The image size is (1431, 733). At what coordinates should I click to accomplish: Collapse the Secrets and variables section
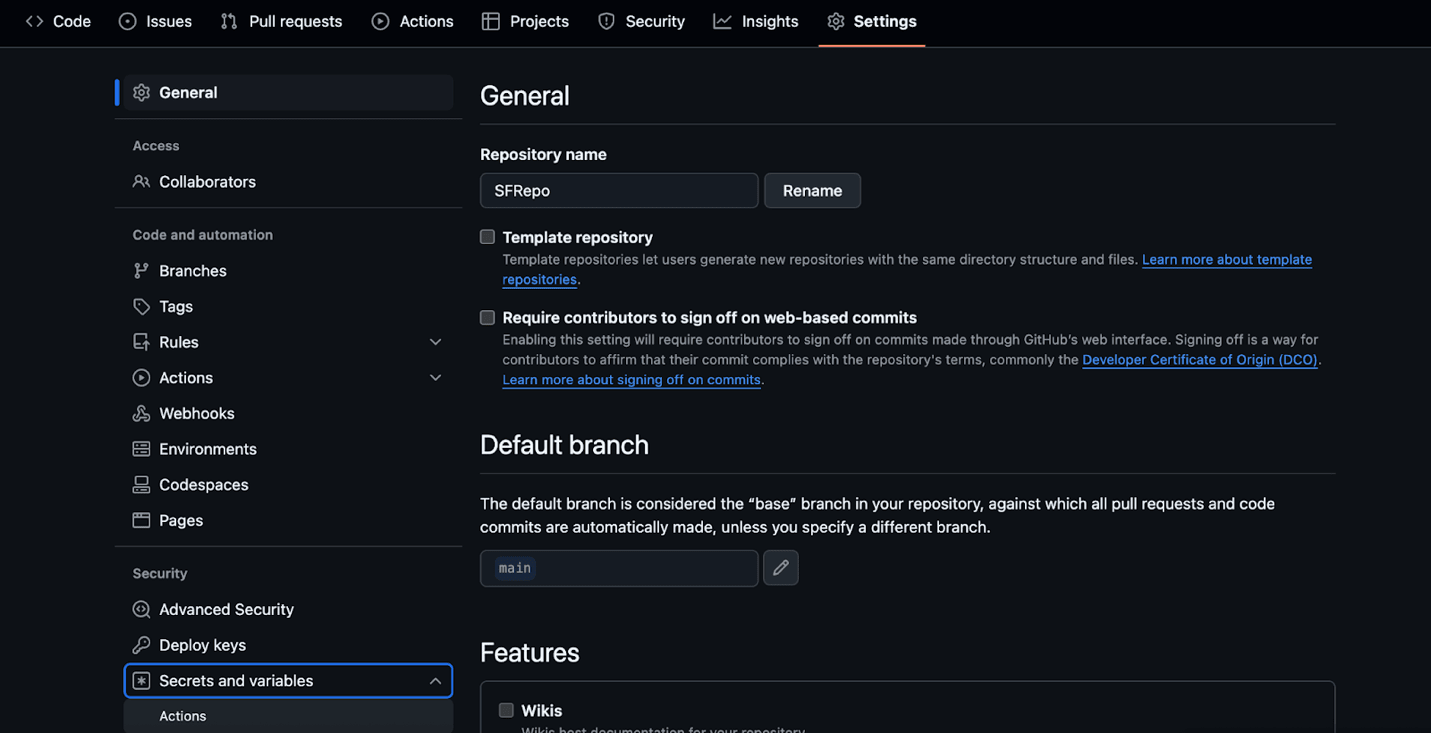(435, 681)
